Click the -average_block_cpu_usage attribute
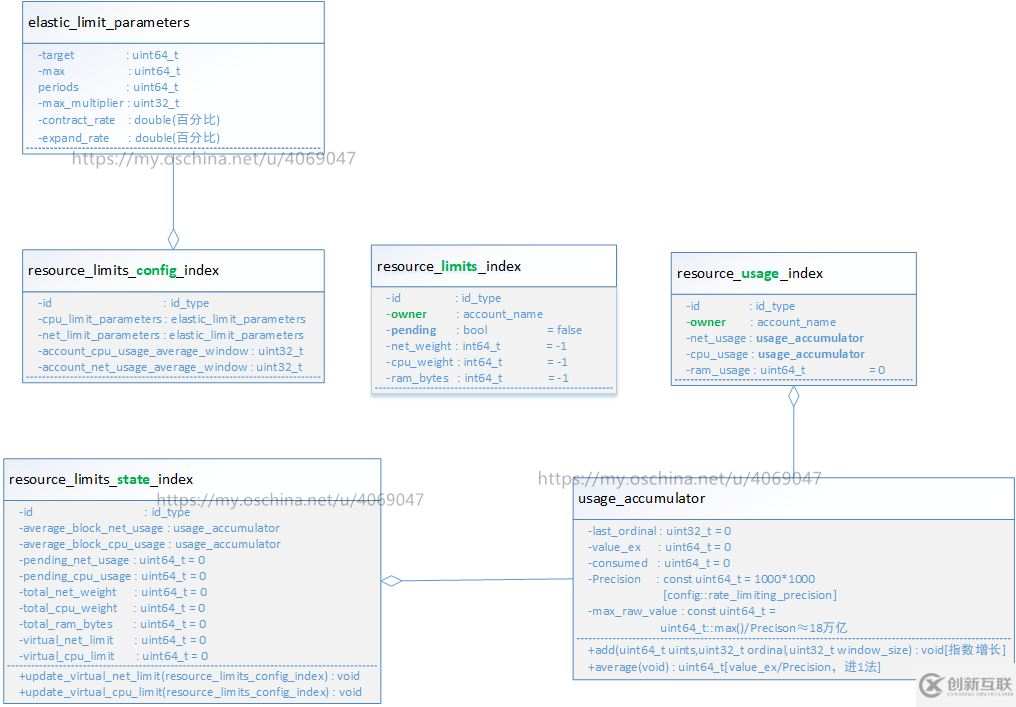Viewport: 1016px width, 707px height. (150, 544)
